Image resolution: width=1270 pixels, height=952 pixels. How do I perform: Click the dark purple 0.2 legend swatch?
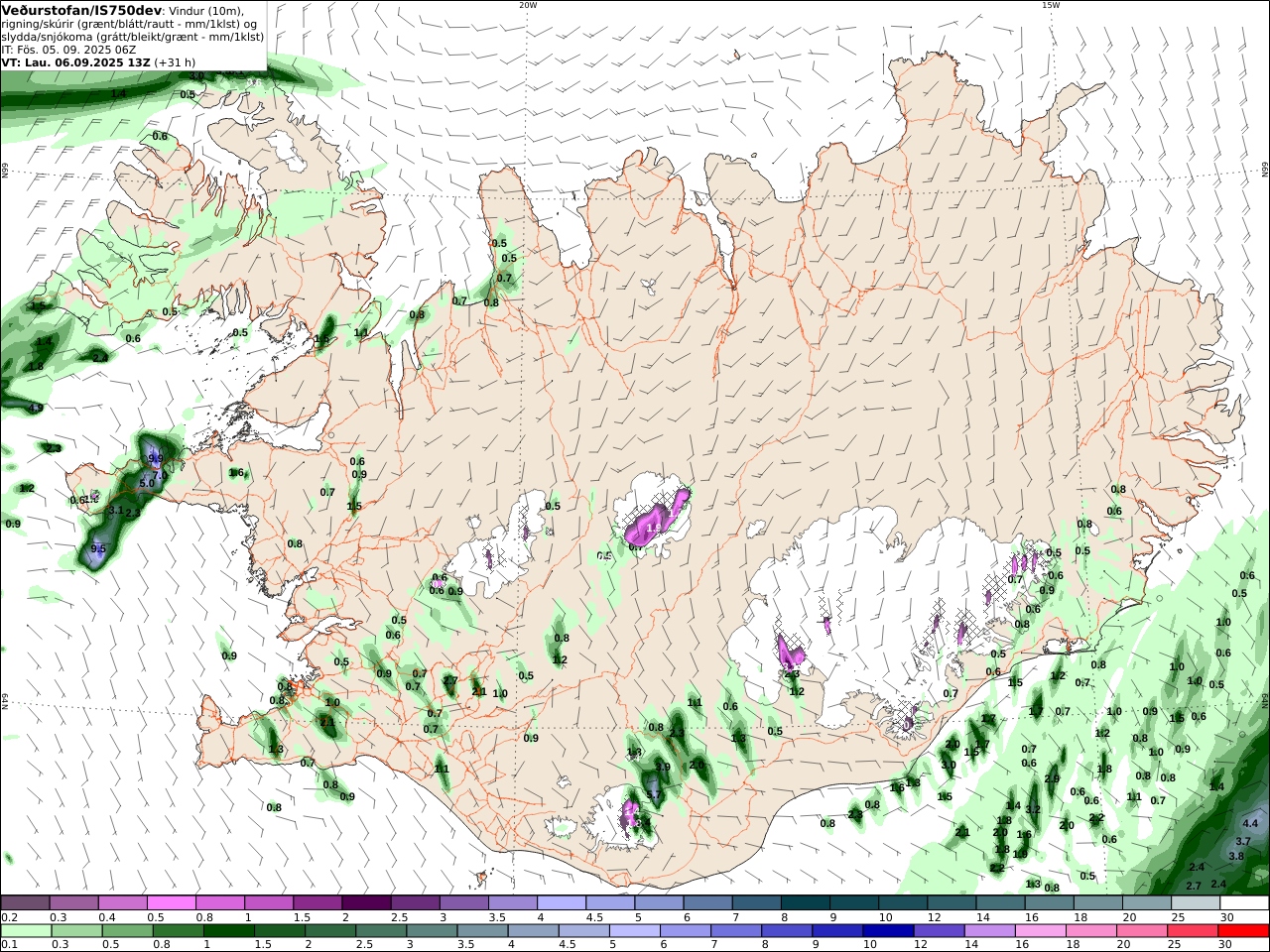(x=25, y=902)
